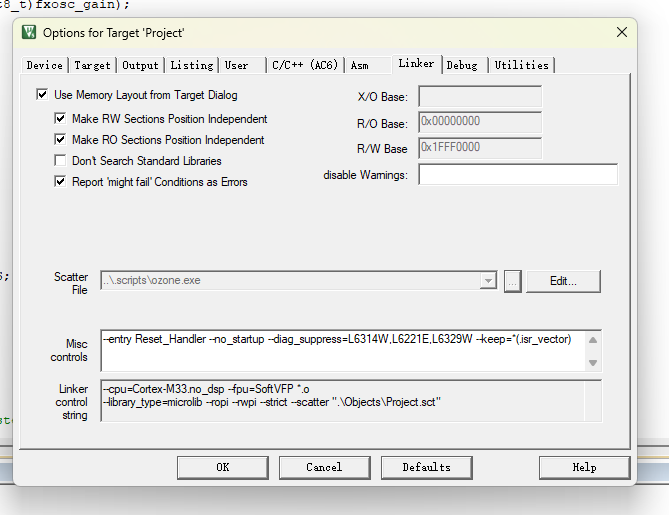Click the Misc controls scroll down arrow
Viewport: 669px width, 515px height.
tap(593, 363)
